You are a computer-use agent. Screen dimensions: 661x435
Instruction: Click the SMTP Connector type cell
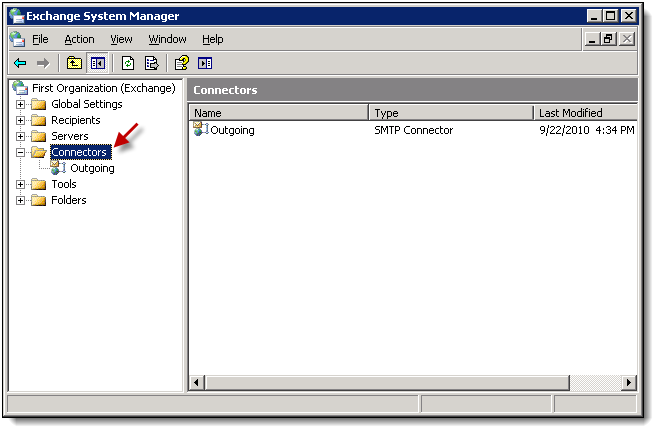[x=414, y=130]
